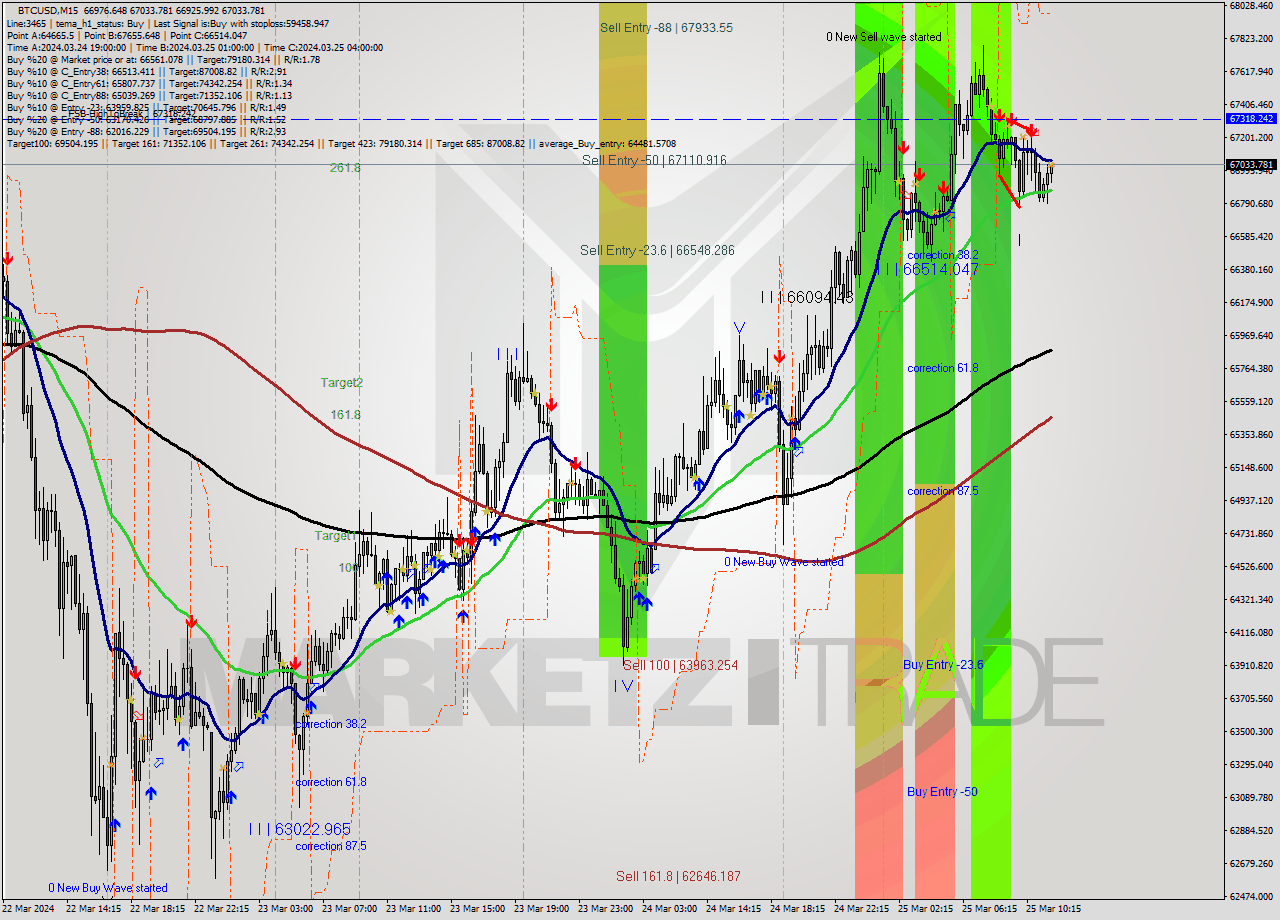Viewport: 1280px width, 920px height.
Task: Select the 'Buy Entry -23.6' label
Action: (943, 665)
